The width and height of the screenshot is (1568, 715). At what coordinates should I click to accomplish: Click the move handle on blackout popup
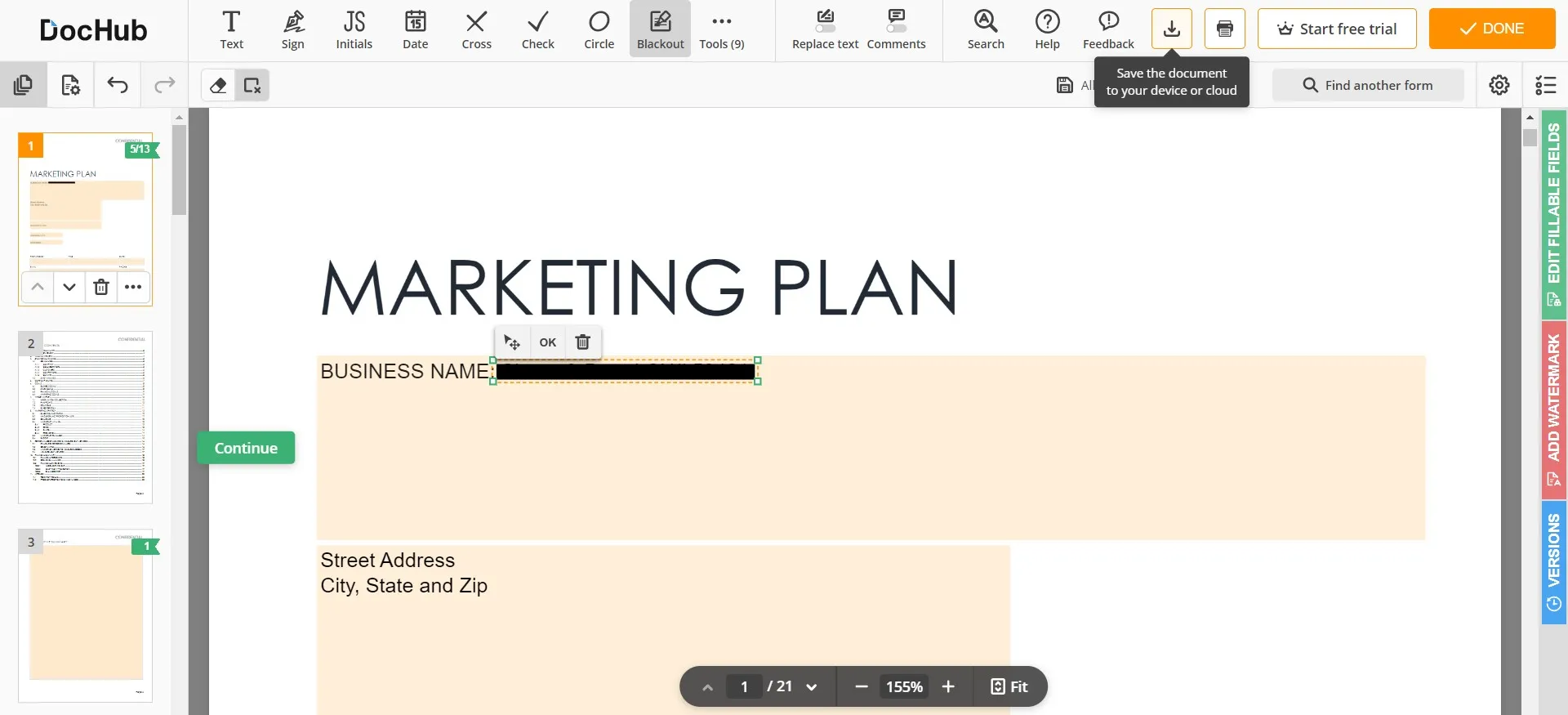tap(512, 342)
